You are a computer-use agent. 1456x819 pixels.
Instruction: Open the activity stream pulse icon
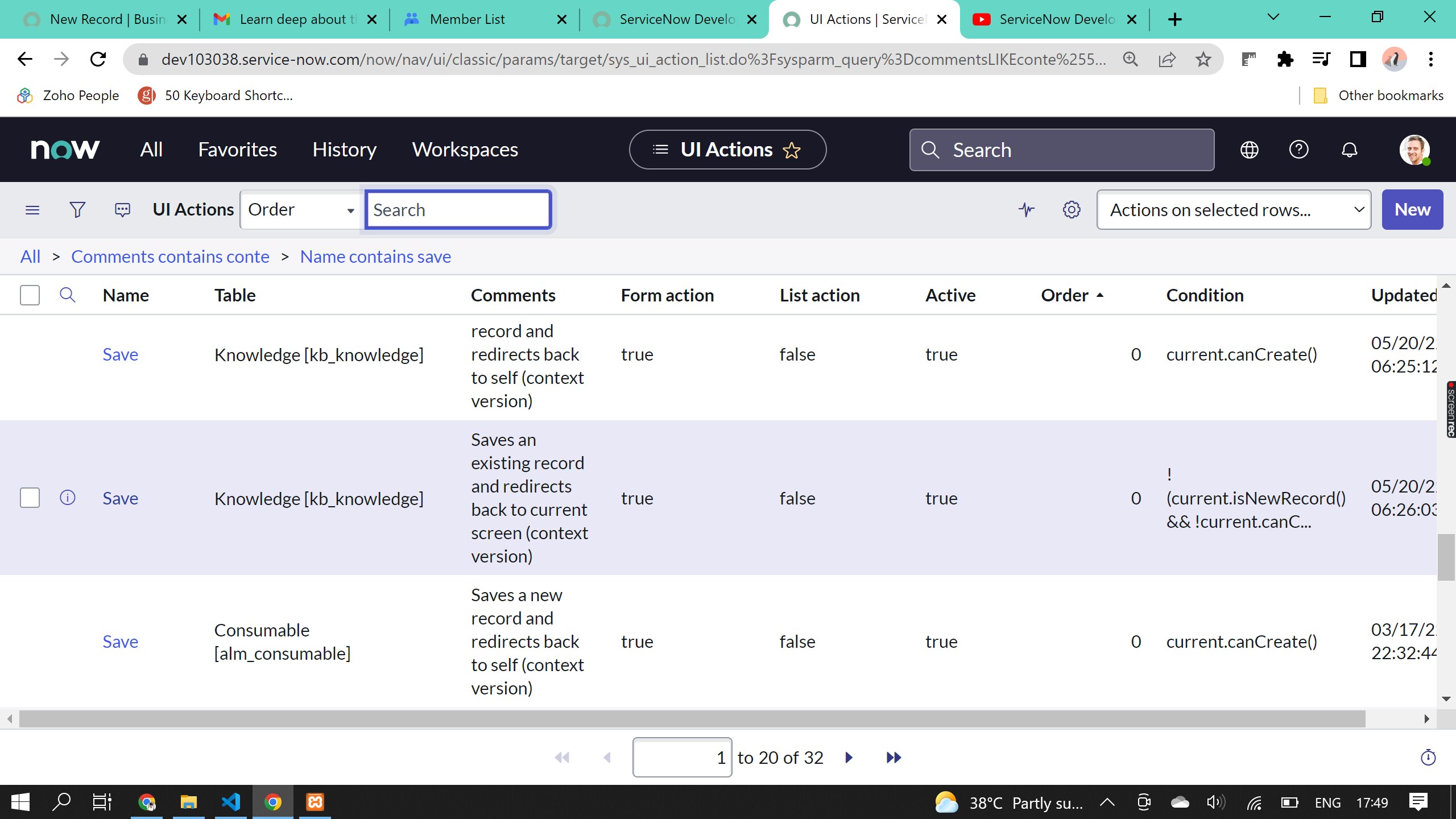(x=1026, y=209)
